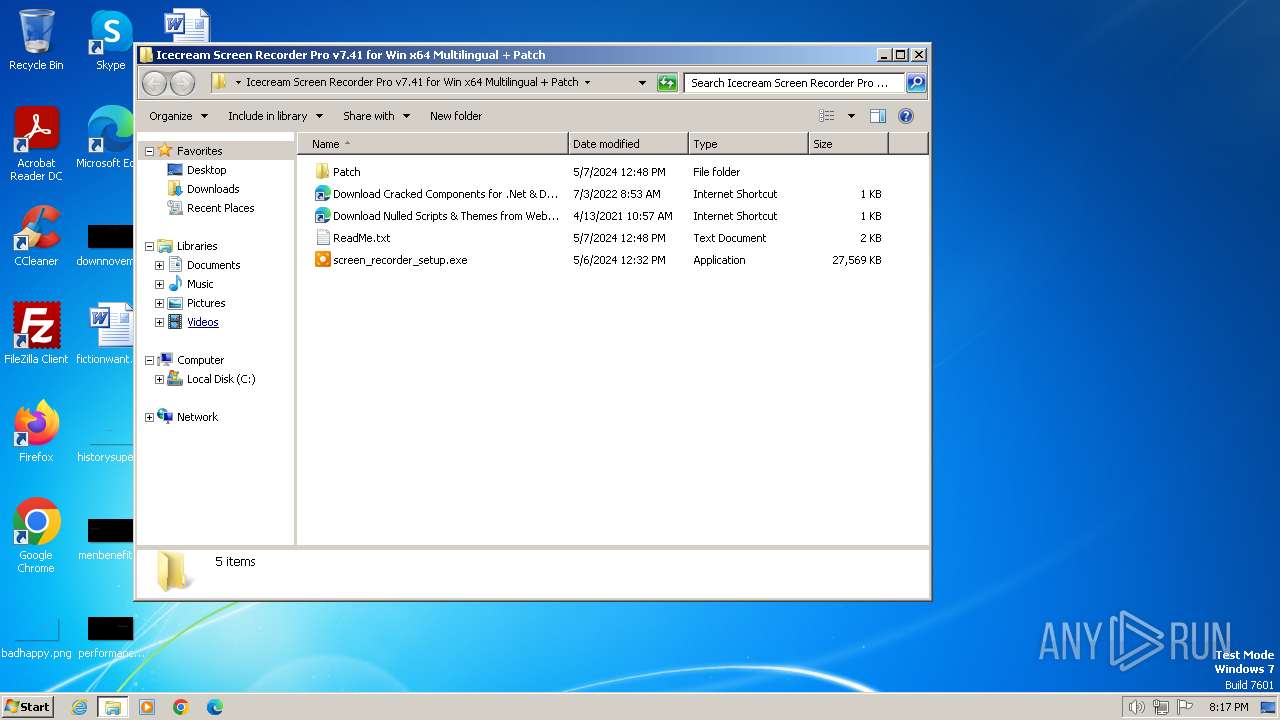Toggle the preview pane button

(877, 116)
